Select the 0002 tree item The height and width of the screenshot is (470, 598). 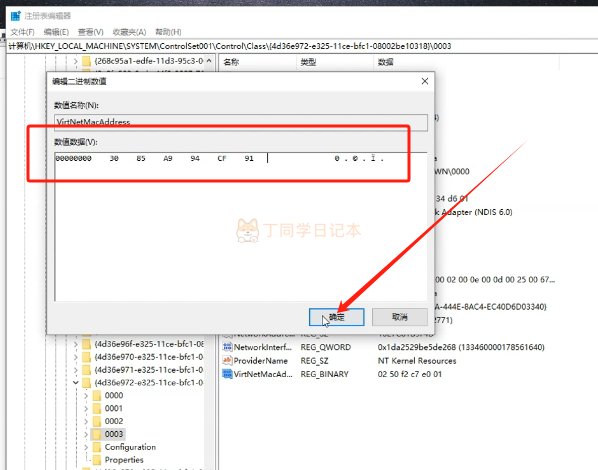114,421
